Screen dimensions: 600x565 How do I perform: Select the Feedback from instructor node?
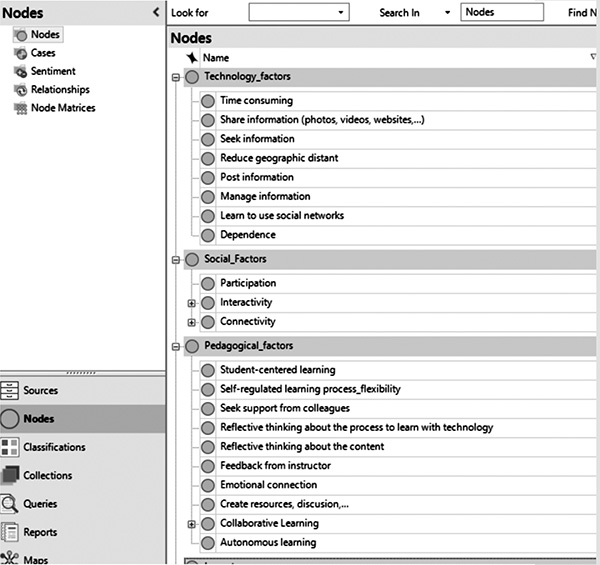275,466
